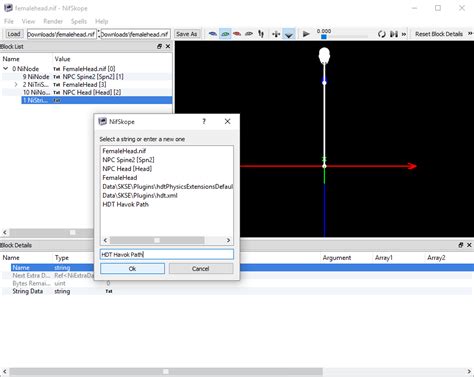Click Reset Block Details

[439, 34]
